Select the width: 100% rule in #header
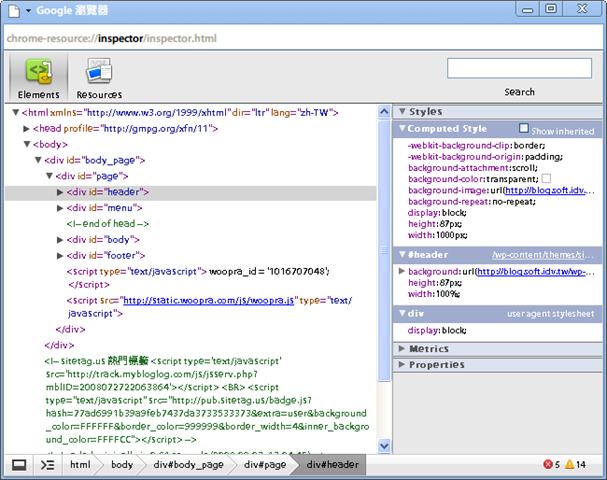The width and height of the screenshot is (607, 480). [434, 294]
